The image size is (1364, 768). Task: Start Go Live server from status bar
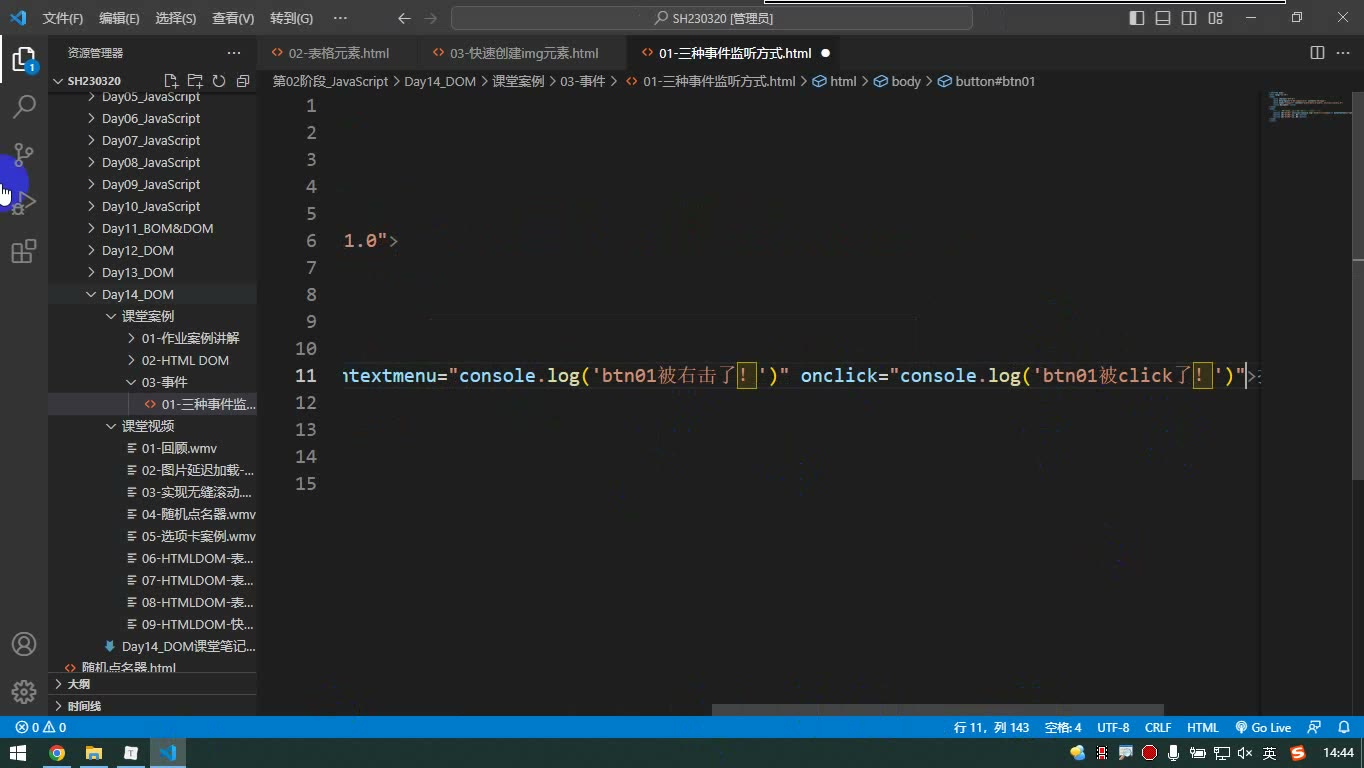pos(1263,728)
